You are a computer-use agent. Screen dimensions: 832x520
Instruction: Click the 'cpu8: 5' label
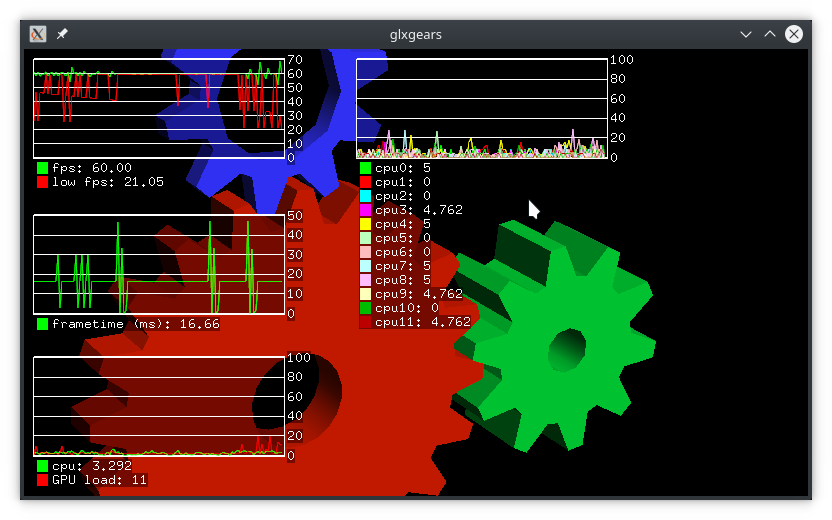403,280
